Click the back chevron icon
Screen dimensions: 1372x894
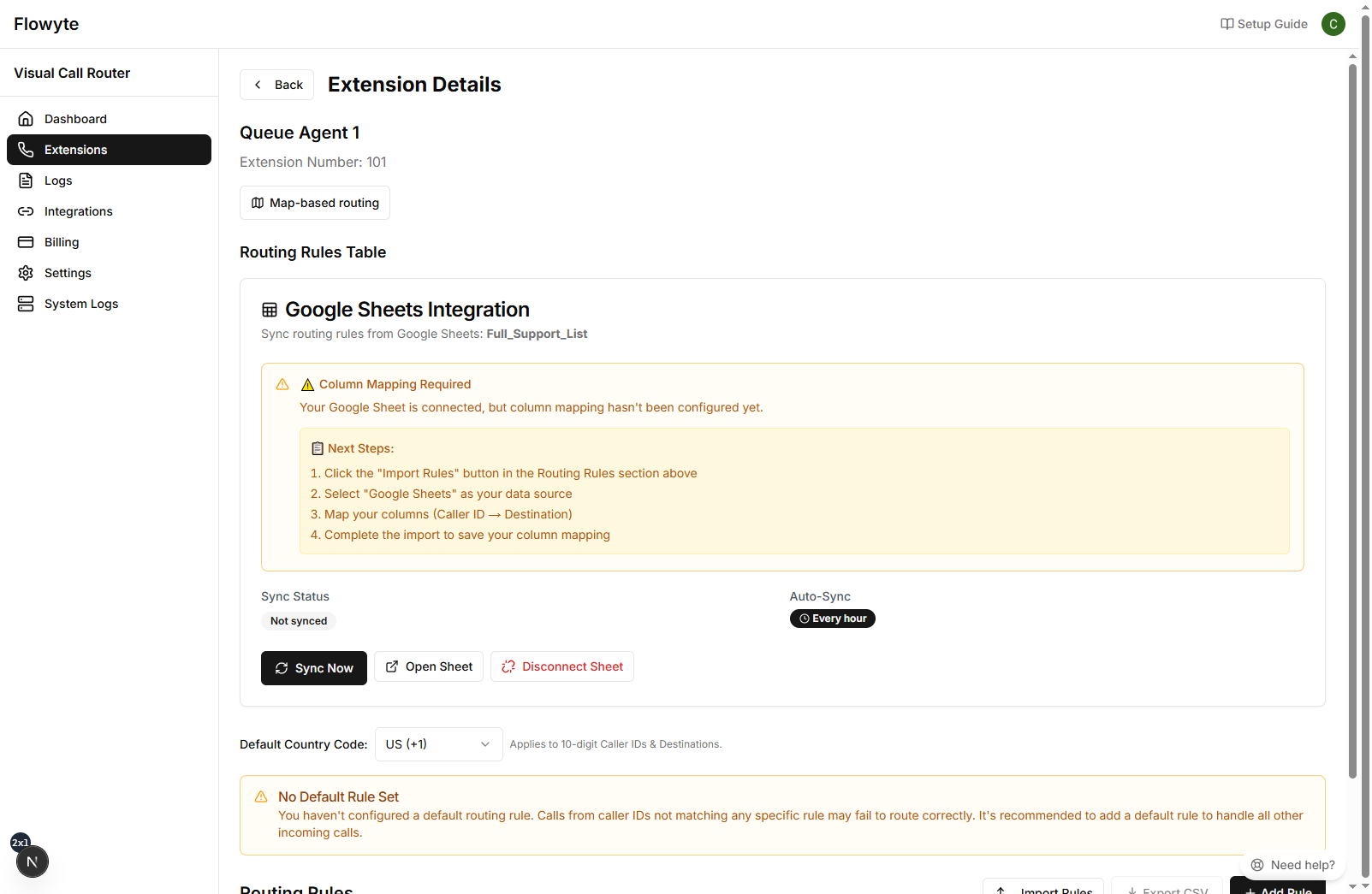(x=258, y=84)
